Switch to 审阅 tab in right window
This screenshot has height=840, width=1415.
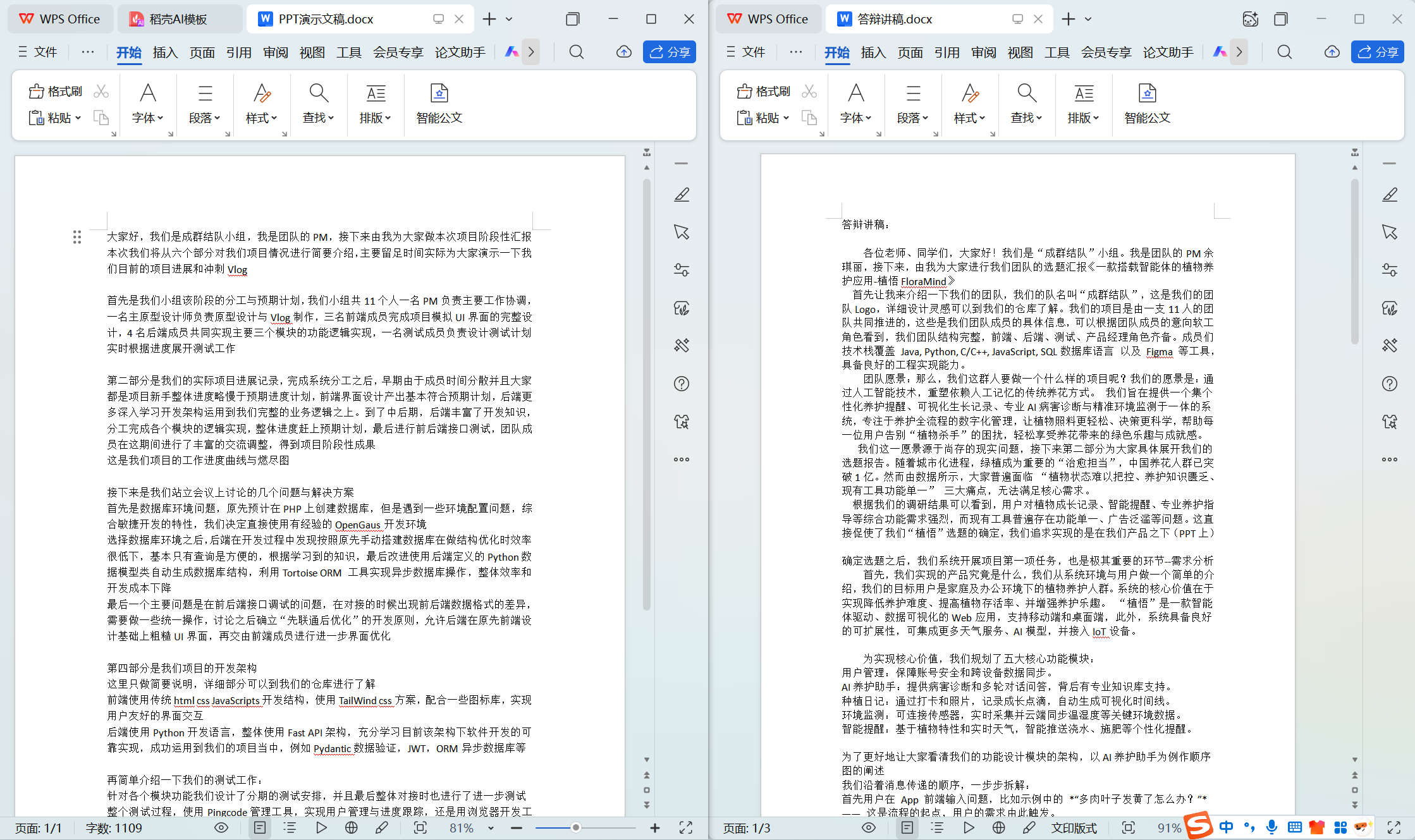click(983, 52)
